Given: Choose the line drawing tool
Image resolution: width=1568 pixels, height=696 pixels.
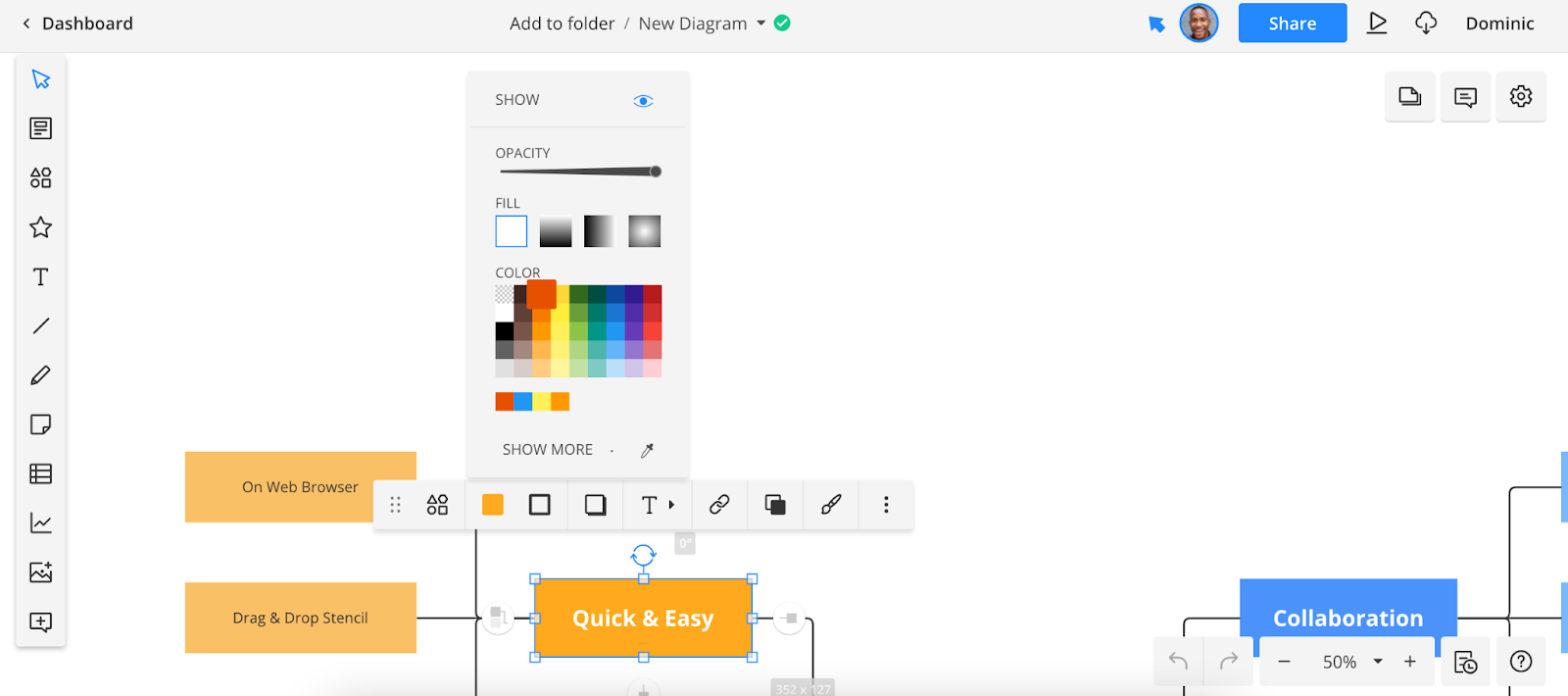Looking at the screenshot, I should coord(40,325).
